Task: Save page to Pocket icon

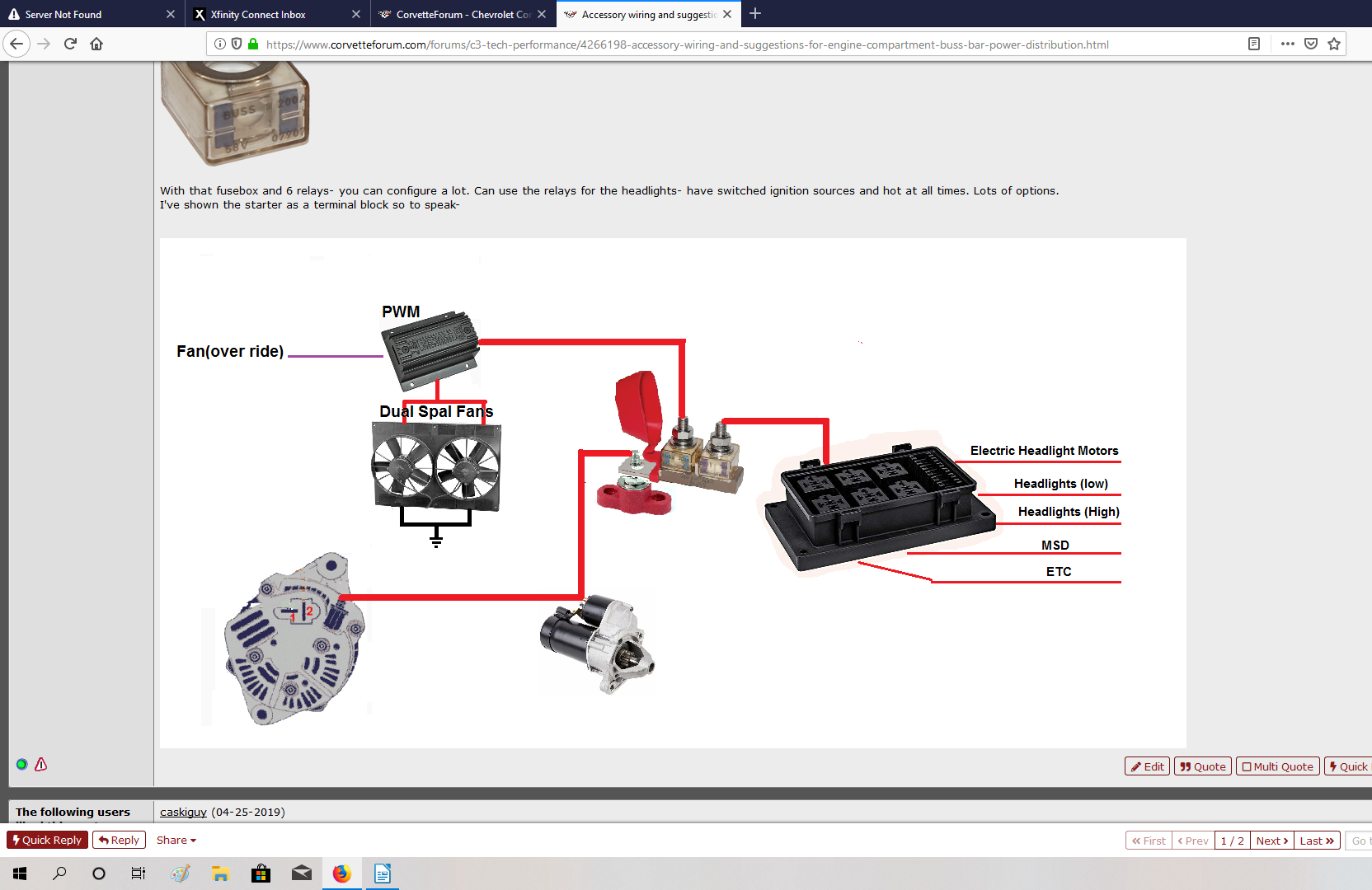Action: pos(1311,44)
